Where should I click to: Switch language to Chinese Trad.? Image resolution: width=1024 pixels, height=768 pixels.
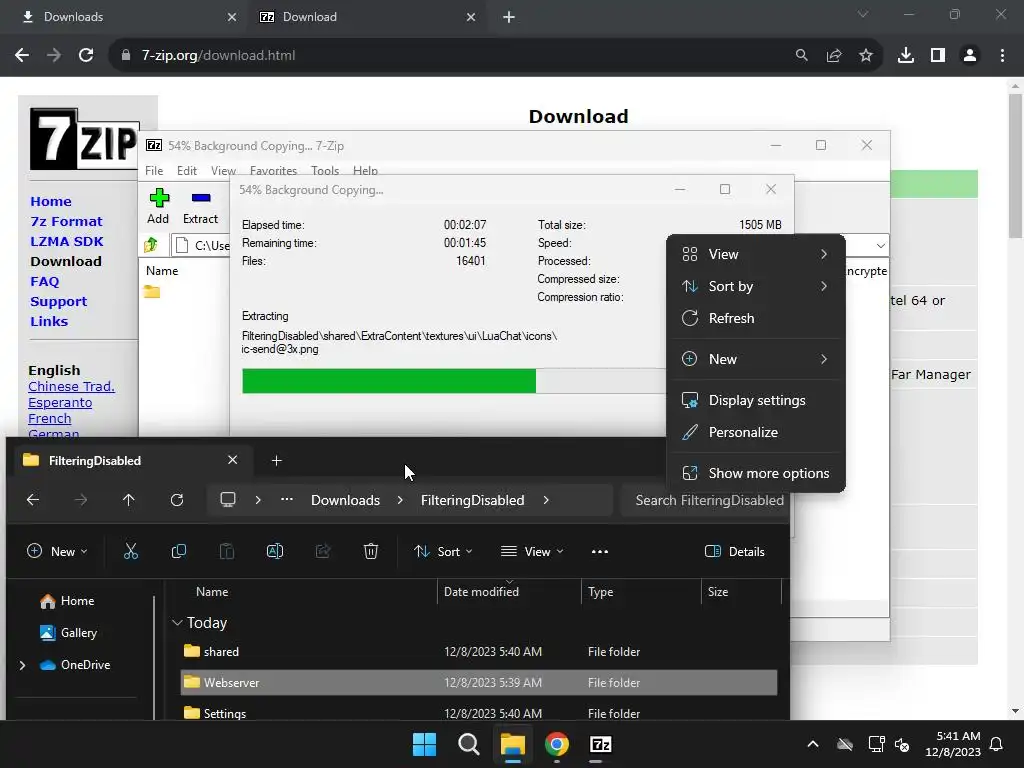tap(71, 387)
